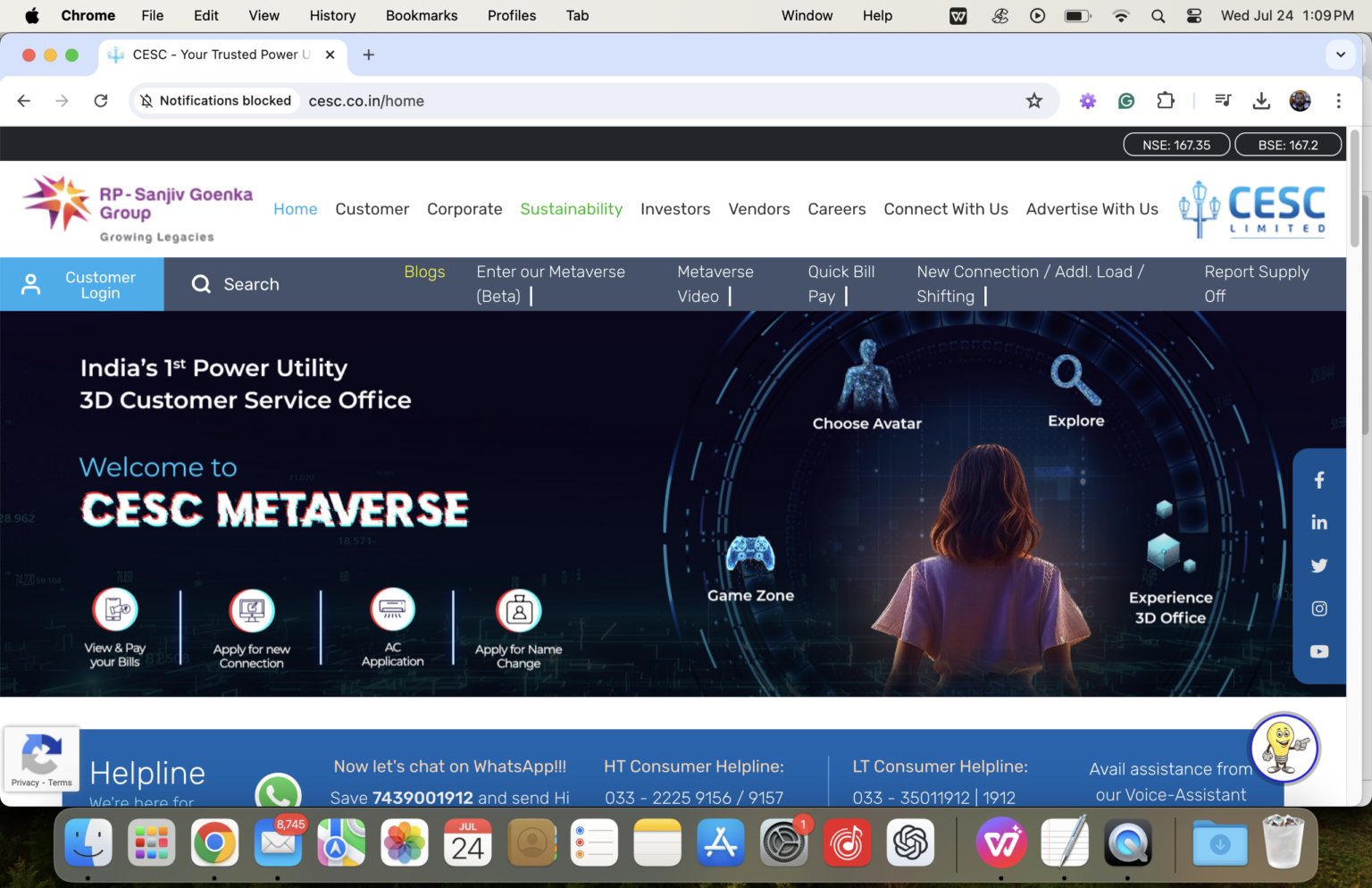1372x888 pixels.
Task: Click the Game Zone controller icon
Action: coord(750,554)
